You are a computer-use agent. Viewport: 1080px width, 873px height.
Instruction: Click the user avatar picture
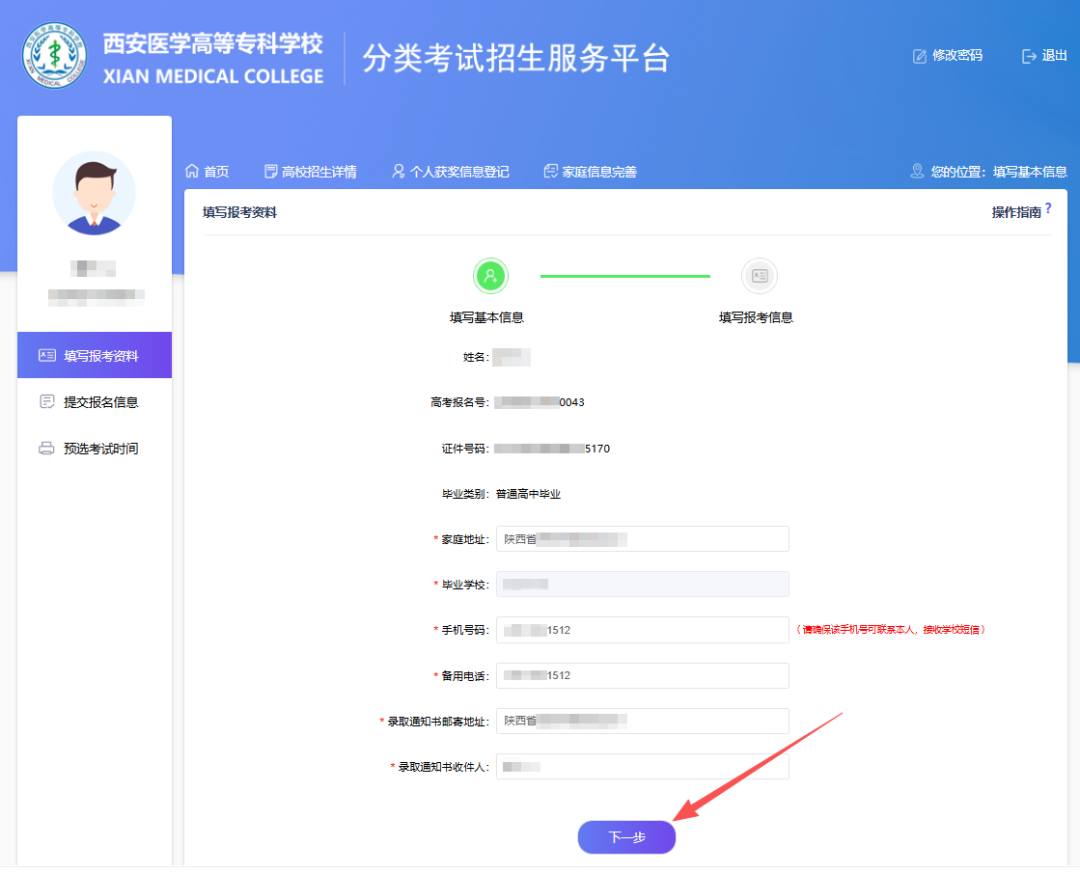(94, 193)
